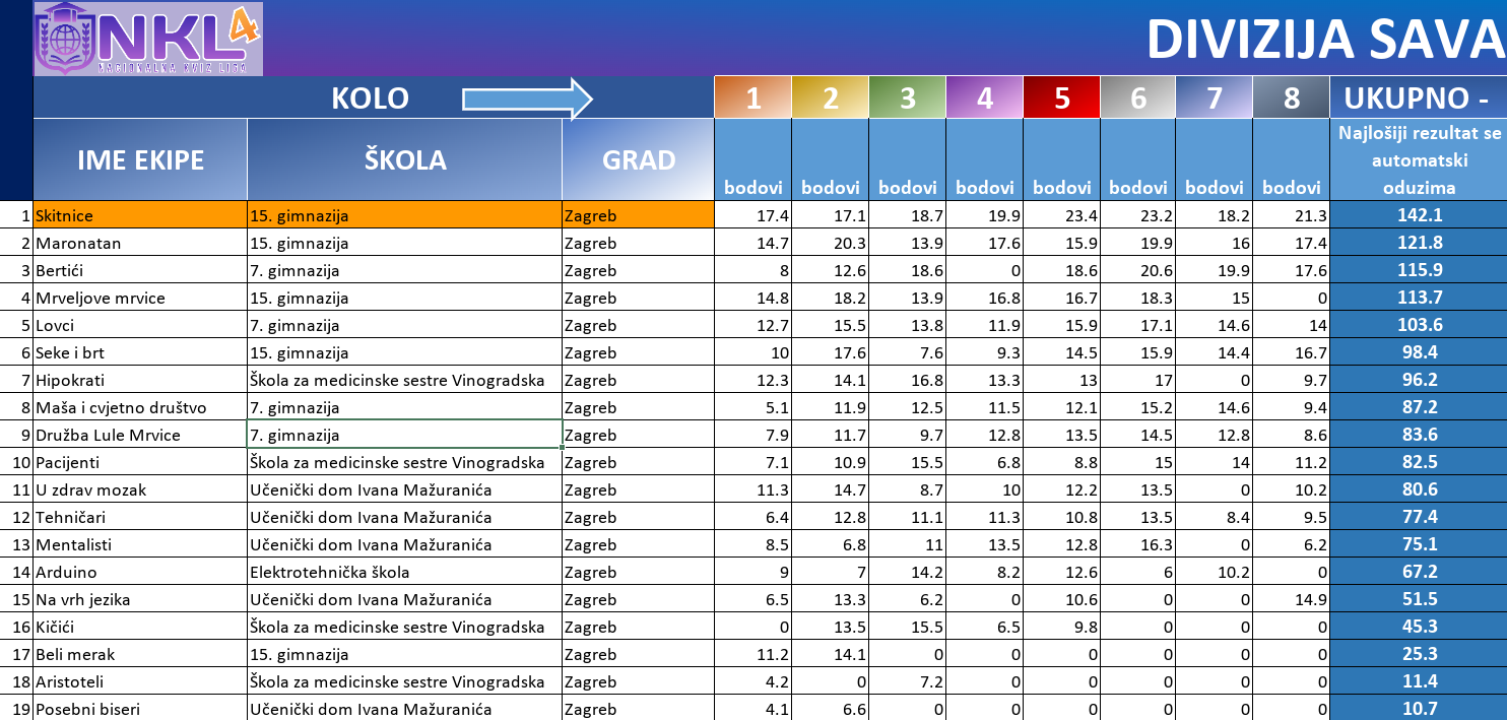Select the green round 3 header
Screen dimensions: 1507x720
[x=907, y=98]
